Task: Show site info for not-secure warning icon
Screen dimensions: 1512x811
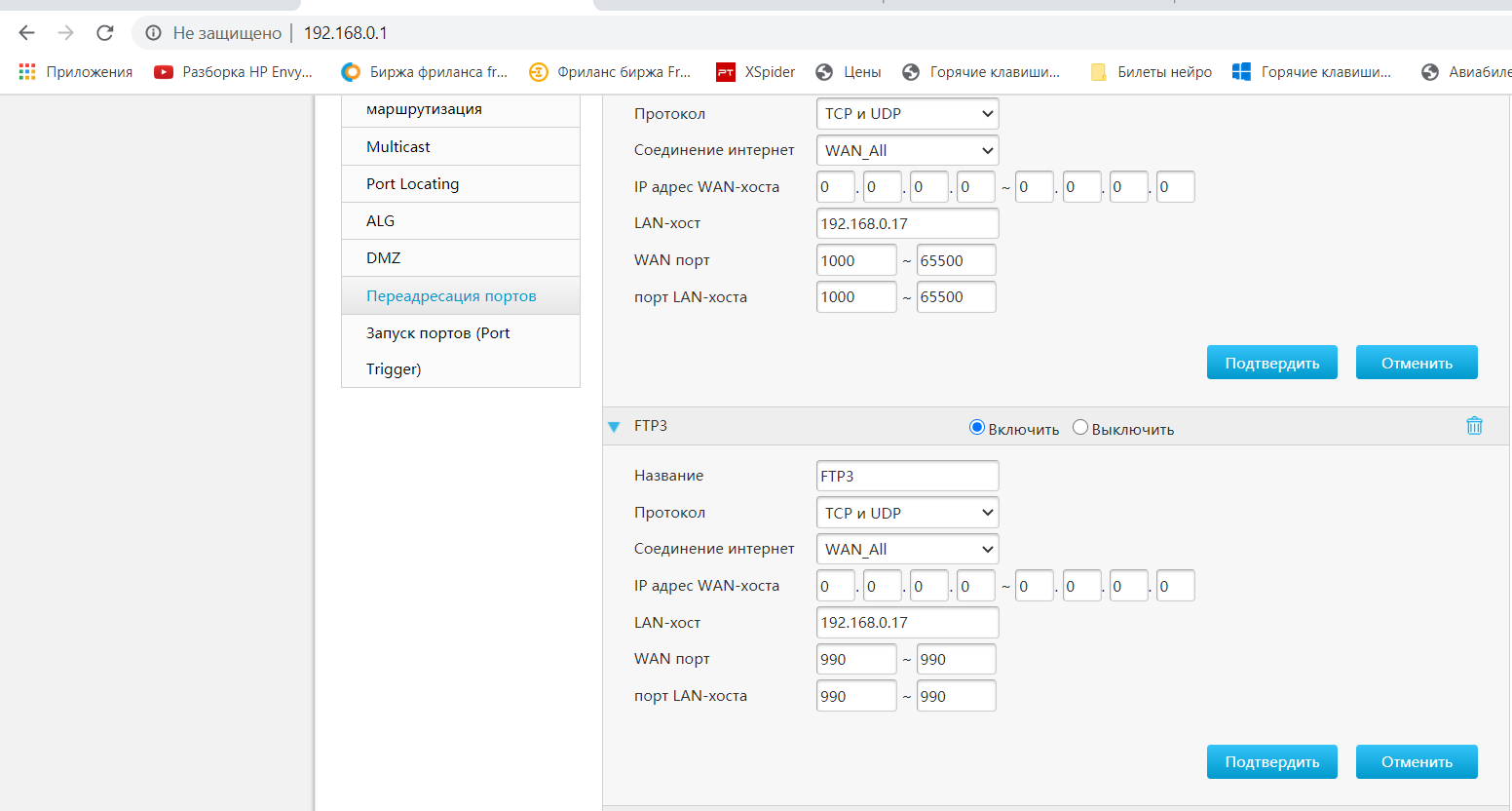Action: (x=153, y=33)
